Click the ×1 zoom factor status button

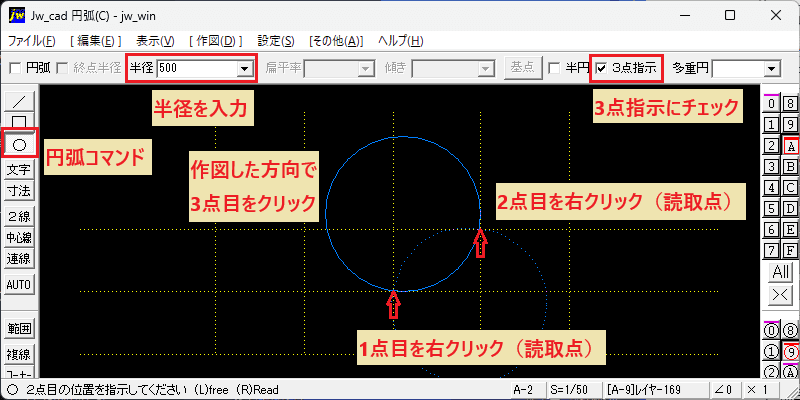759,390
